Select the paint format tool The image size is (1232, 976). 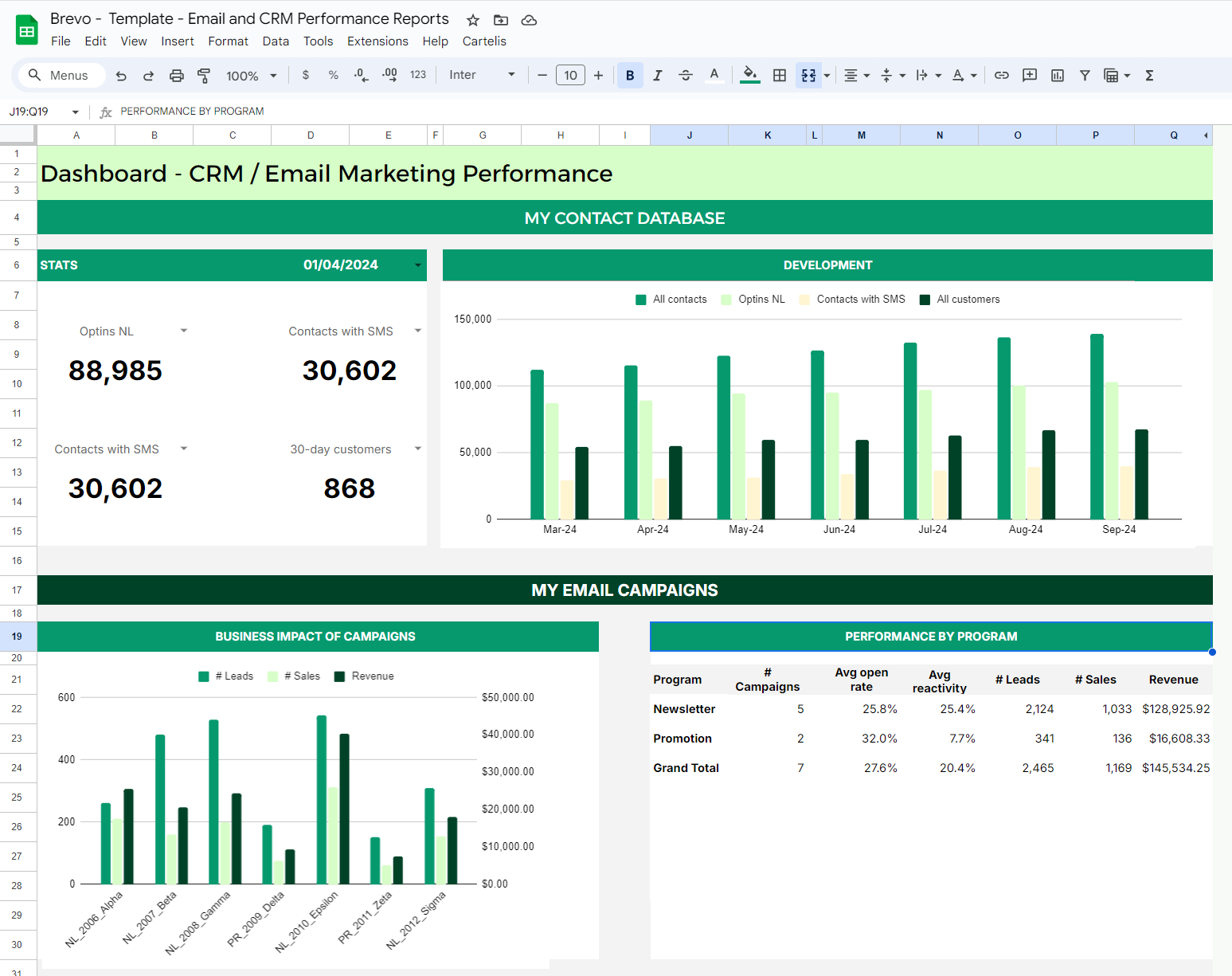(x=204, y=76)
